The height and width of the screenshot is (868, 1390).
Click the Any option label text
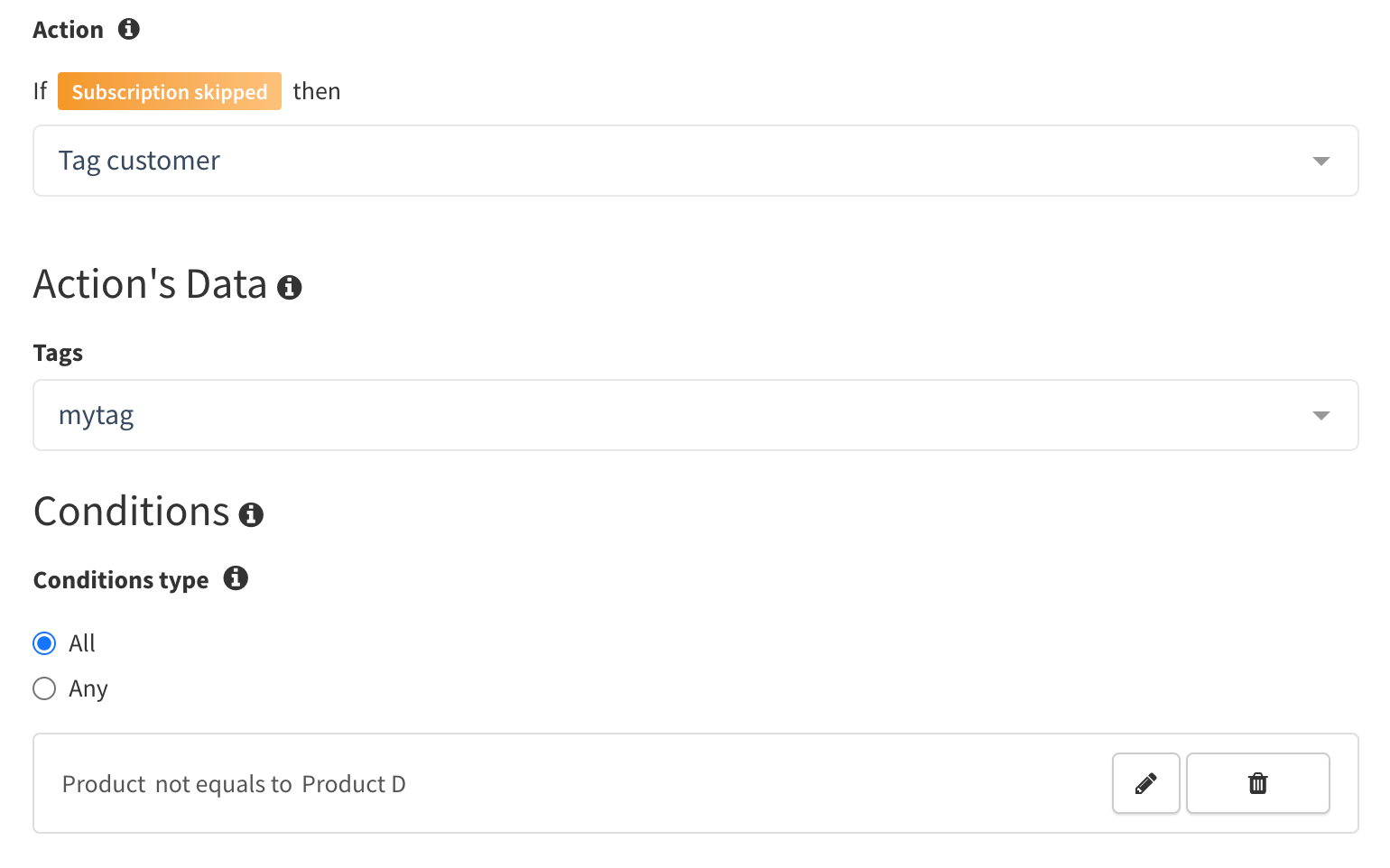tap(88, 689)
